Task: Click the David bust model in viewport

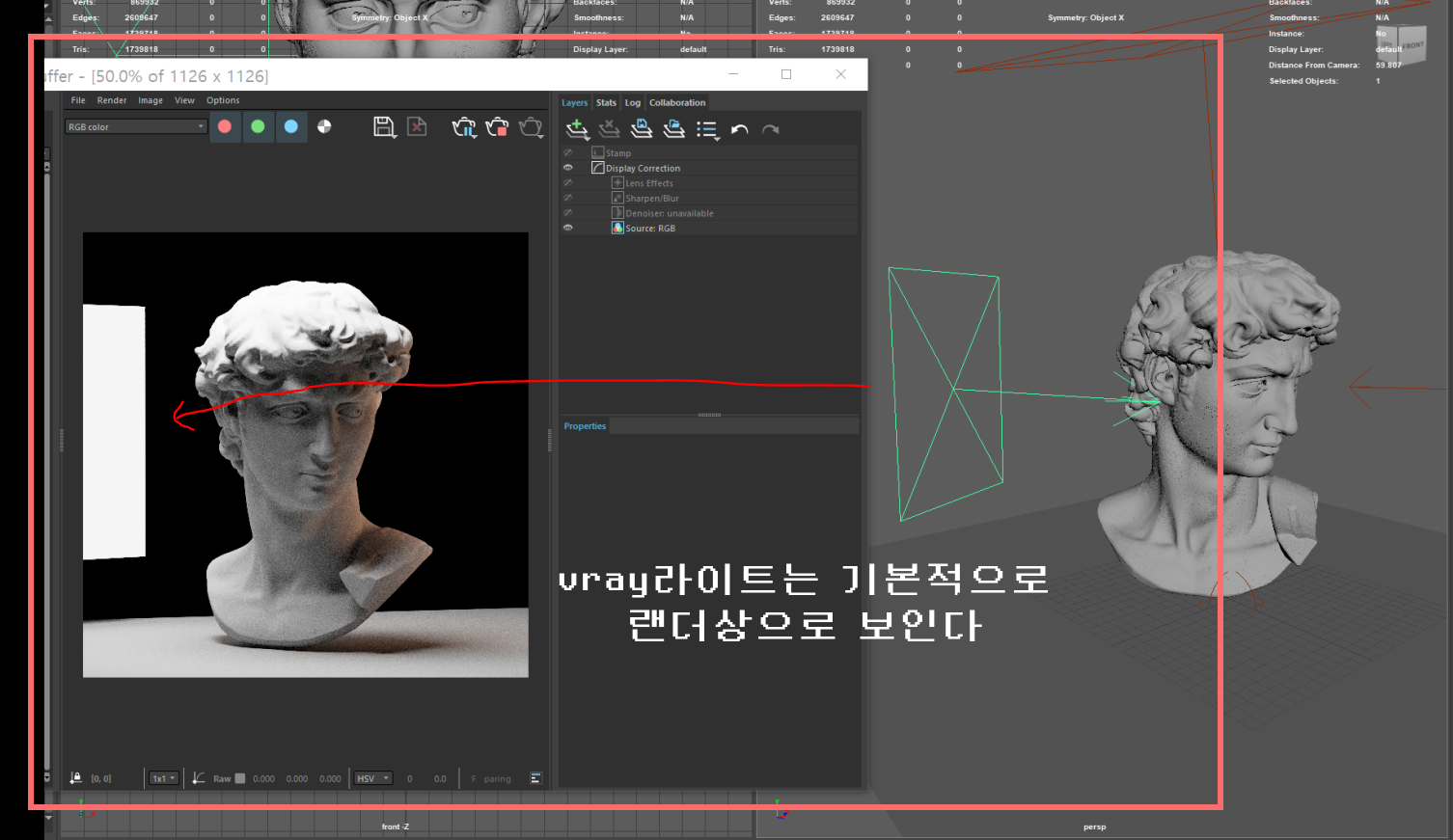Action: pos(1218,424)
